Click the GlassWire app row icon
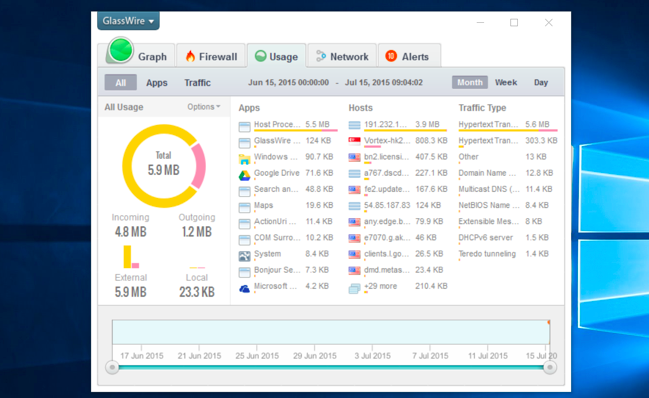This screenshot has width=649, height=398. coord(245,143)
